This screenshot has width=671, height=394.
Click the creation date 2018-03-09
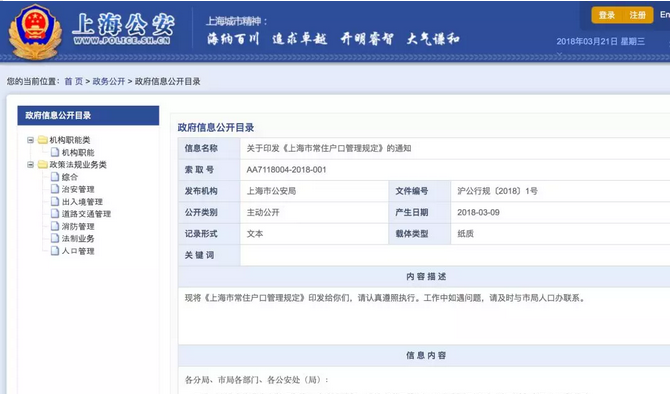pyautogui.click(x=478, y=213)
